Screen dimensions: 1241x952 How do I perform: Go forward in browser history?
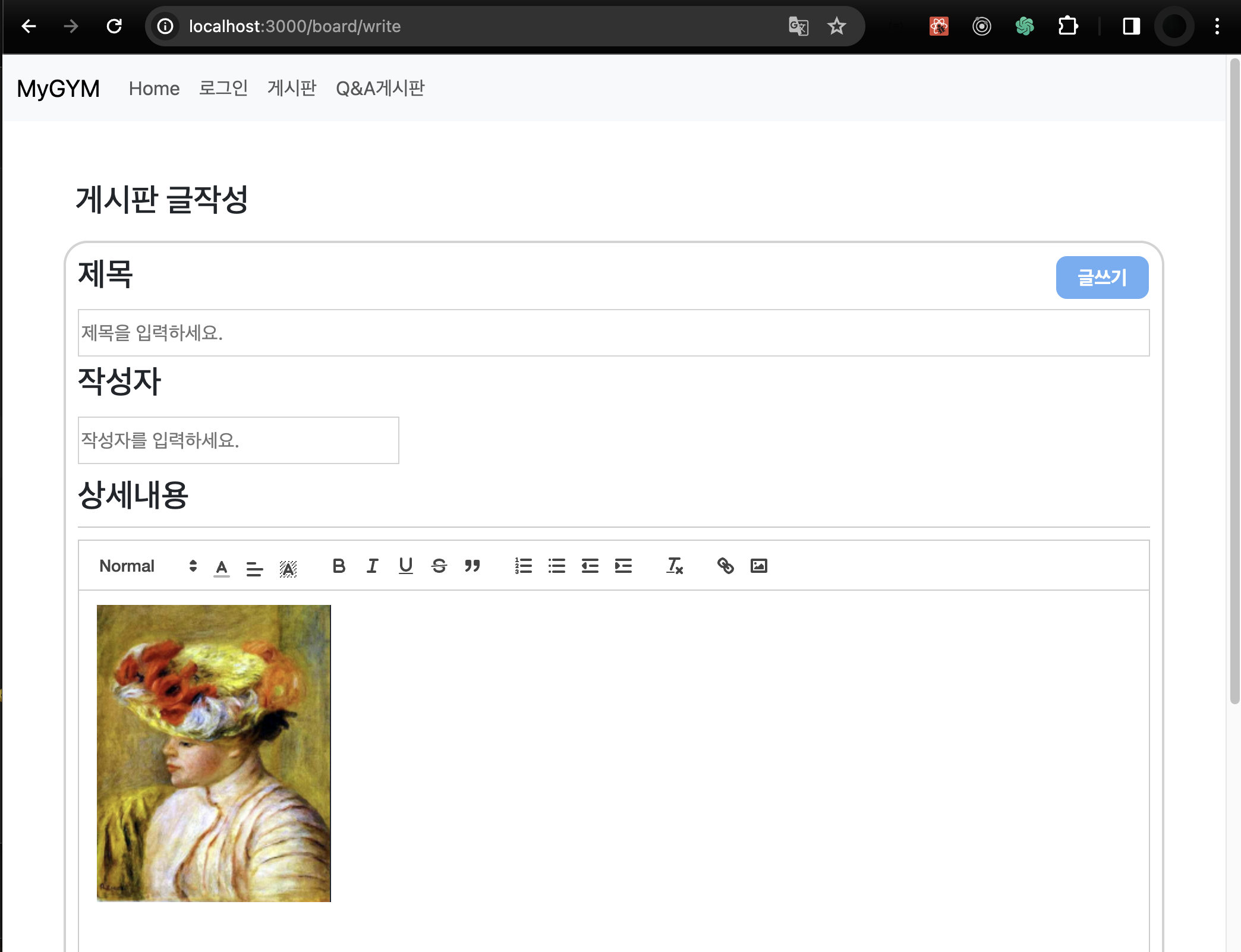[x=71, y=26]
